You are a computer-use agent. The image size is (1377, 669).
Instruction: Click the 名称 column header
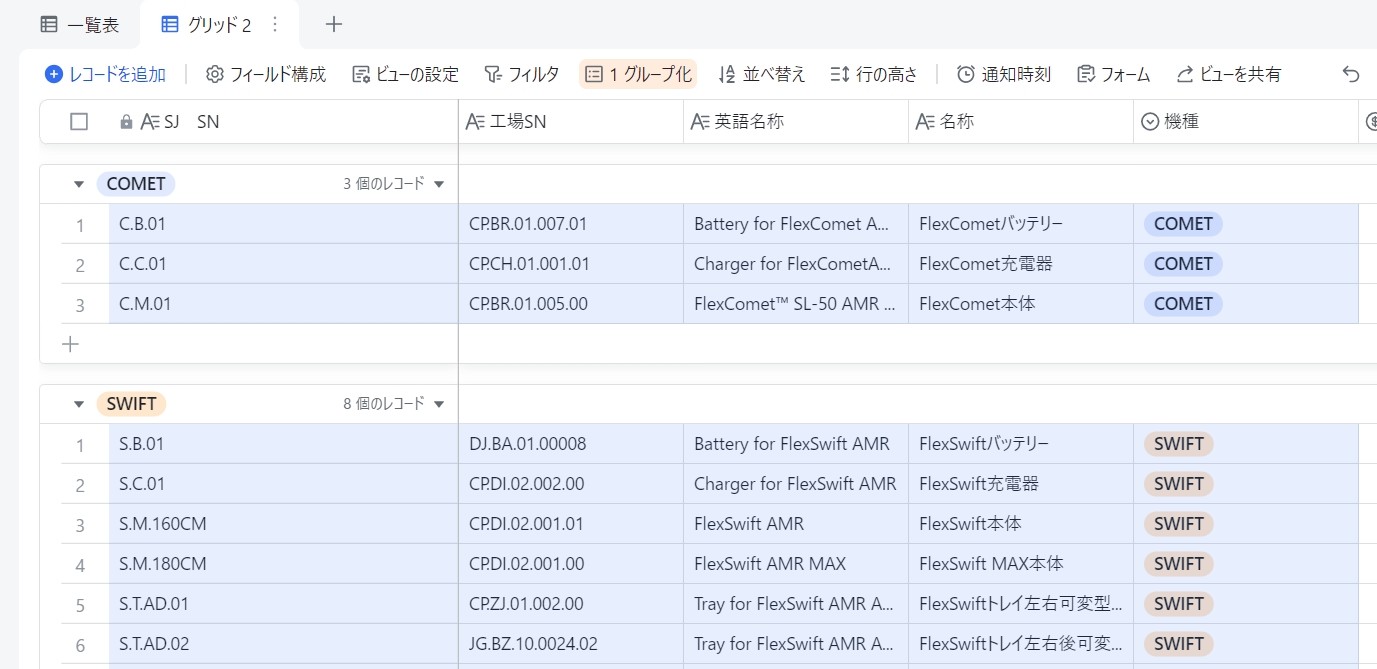click(1021, 122)
